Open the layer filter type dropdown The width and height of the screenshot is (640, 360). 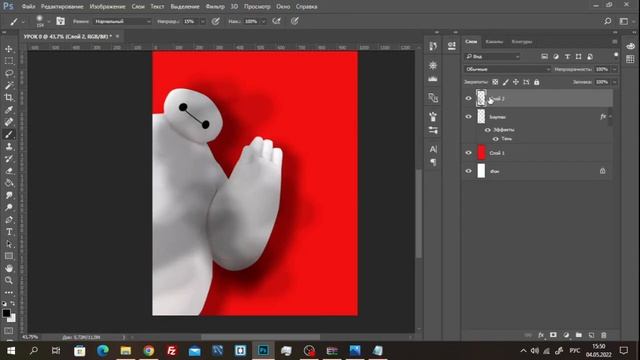pos(492,56)
